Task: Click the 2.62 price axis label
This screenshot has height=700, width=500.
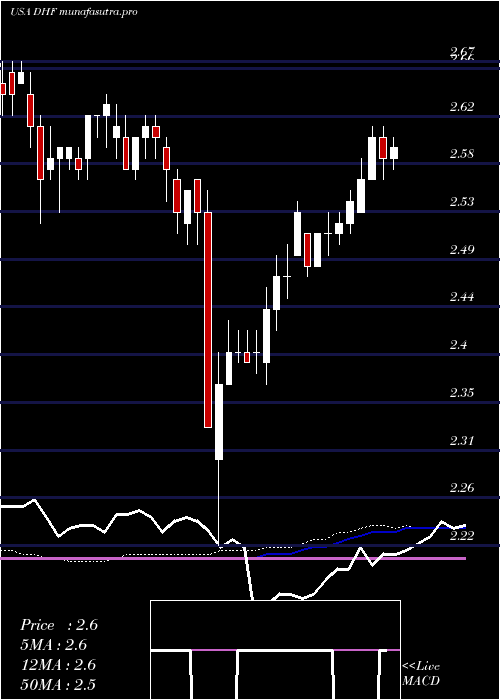Action: (462, 107)
